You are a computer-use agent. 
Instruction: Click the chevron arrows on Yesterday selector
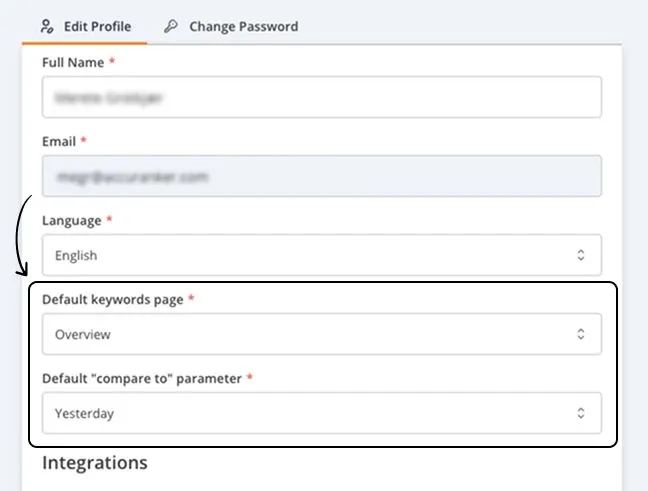(581, 412)
